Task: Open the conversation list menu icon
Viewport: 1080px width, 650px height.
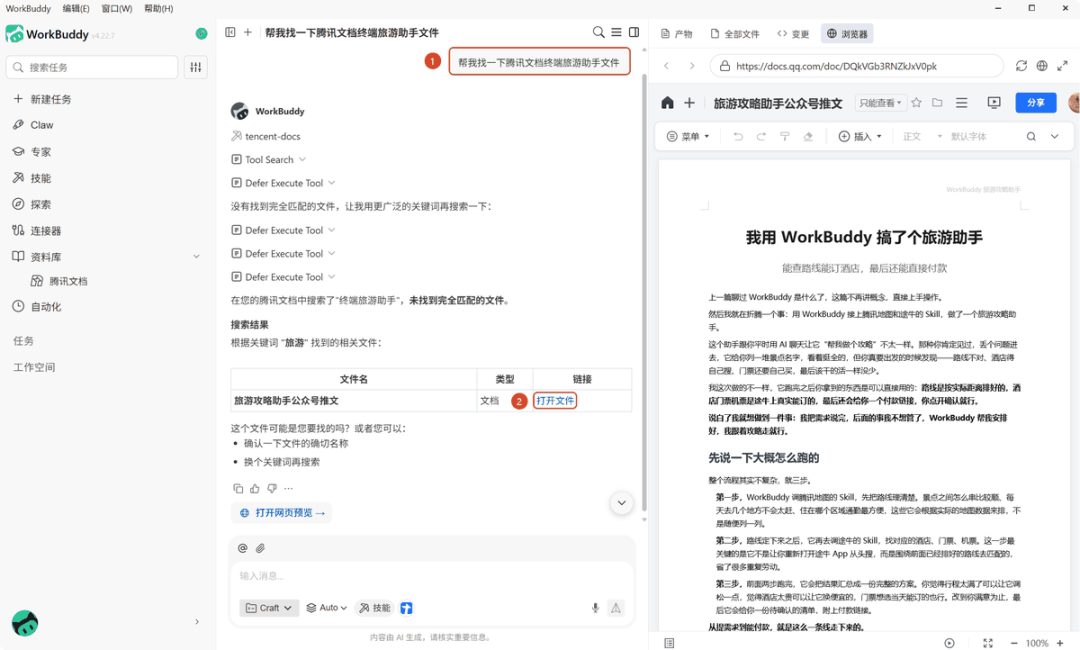Action: pyautogui.click(x=616, y=32)
